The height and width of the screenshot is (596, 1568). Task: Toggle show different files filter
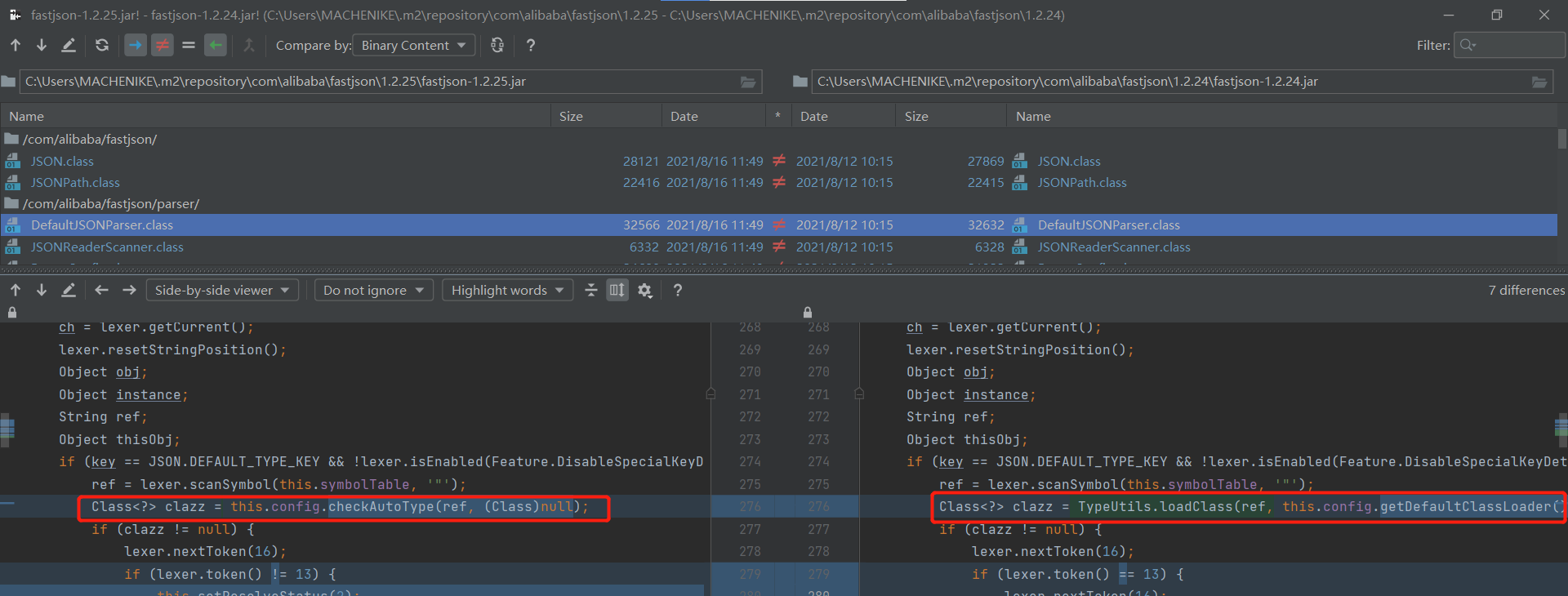pyautogui.click(x=163, y=45)
